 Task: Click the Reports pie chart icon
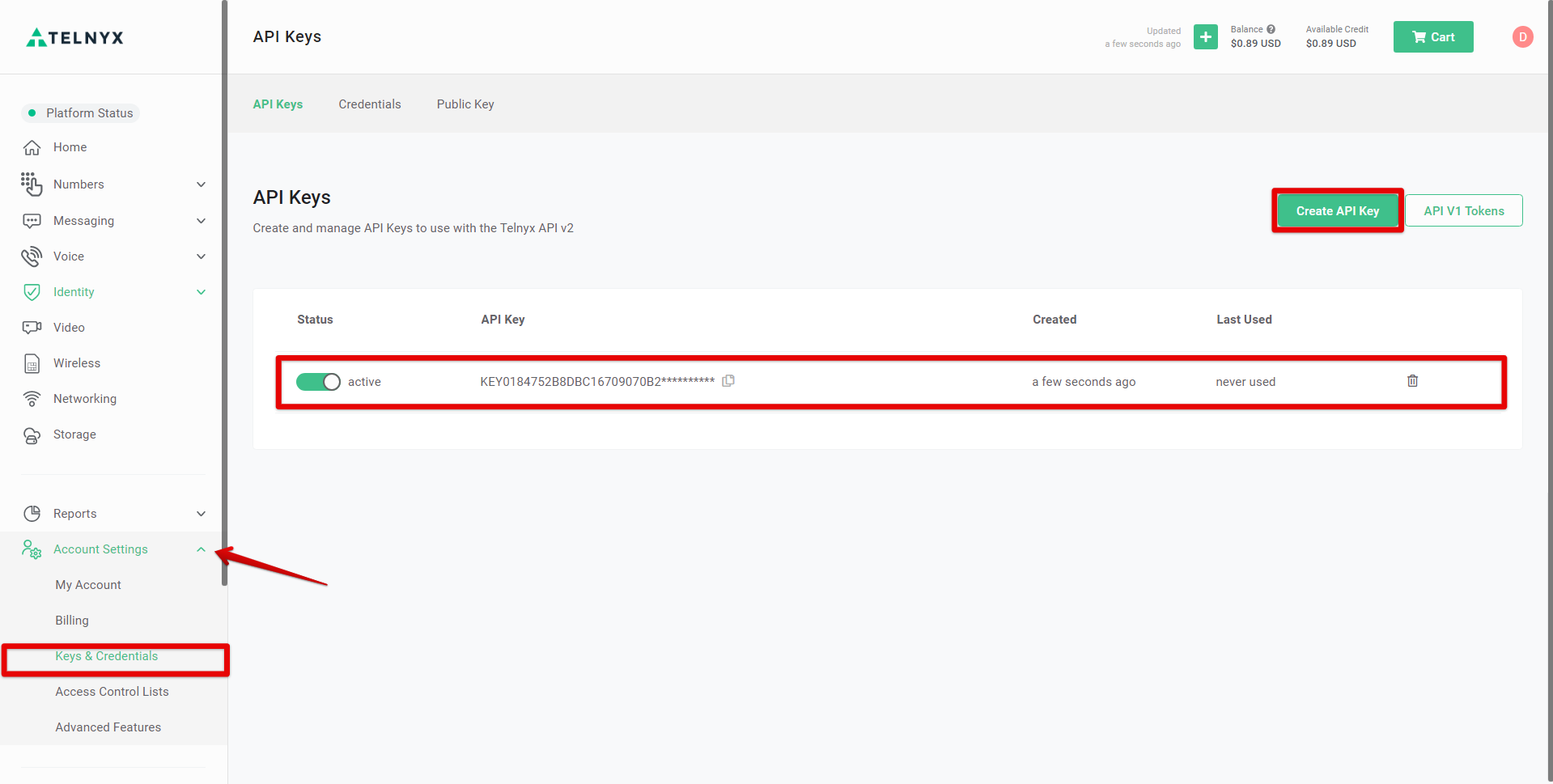point(32,514)
